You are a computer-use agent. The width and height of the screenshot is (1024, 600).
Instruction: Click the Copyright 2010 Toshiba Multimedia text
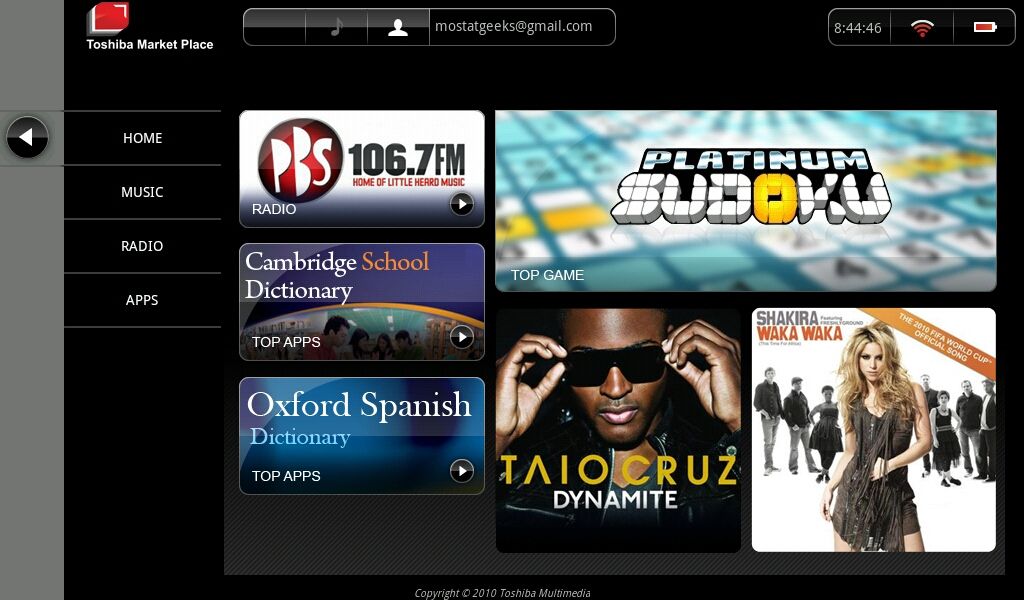point(502,593)
